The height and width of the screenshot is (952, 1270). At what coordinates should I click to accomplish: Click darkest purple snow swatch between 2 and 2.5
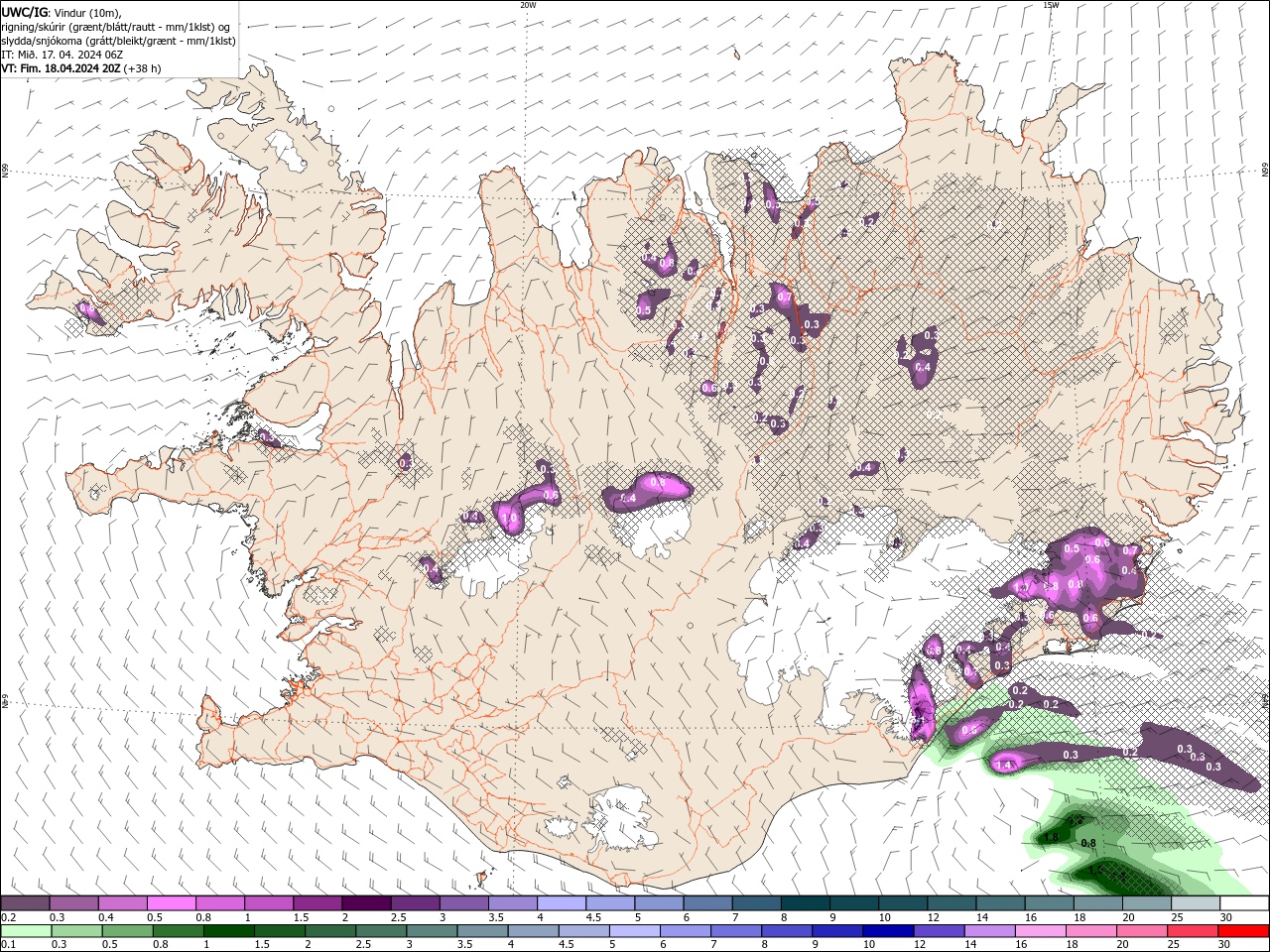[x=366, y=903]
